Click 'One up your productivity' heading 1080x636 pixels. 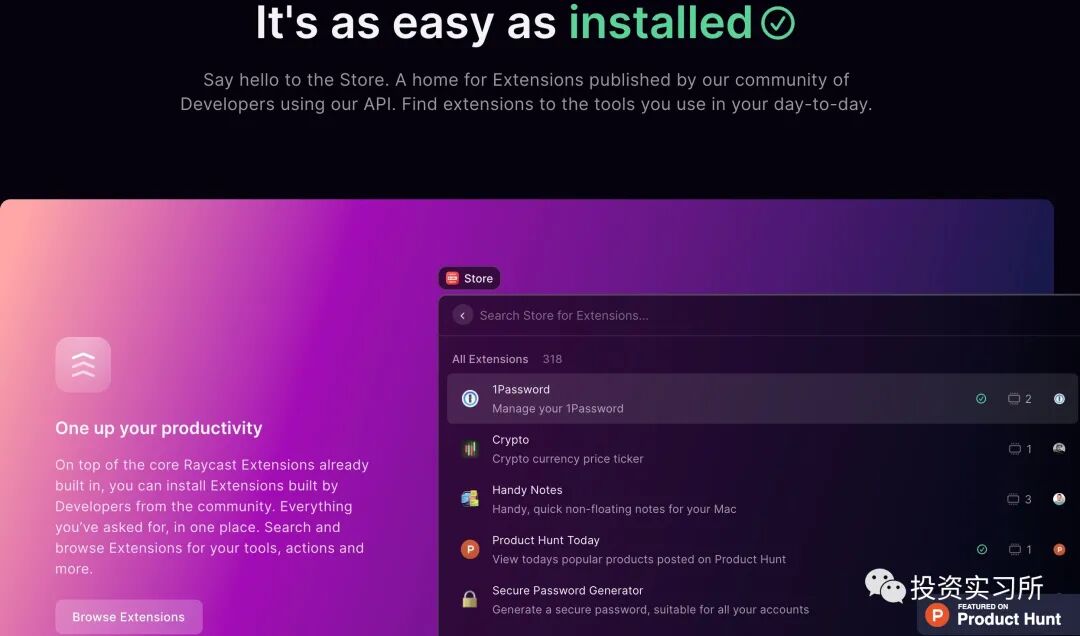pos(158,428)
